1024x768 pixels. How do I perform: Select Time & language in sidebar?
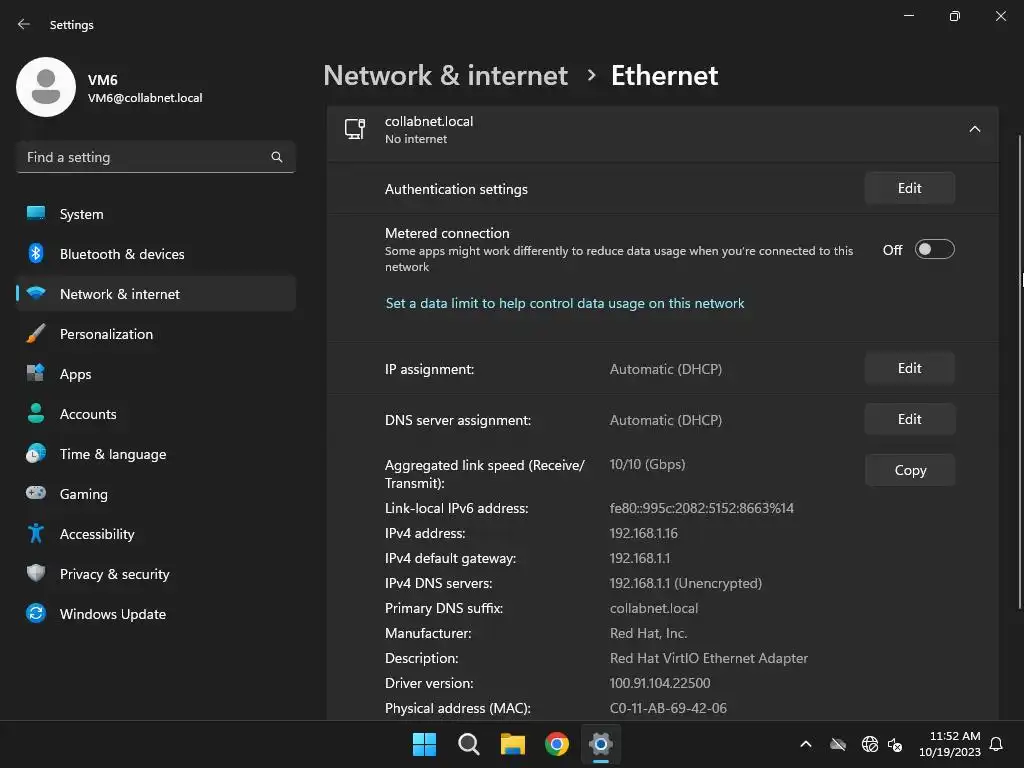[112, 454]
